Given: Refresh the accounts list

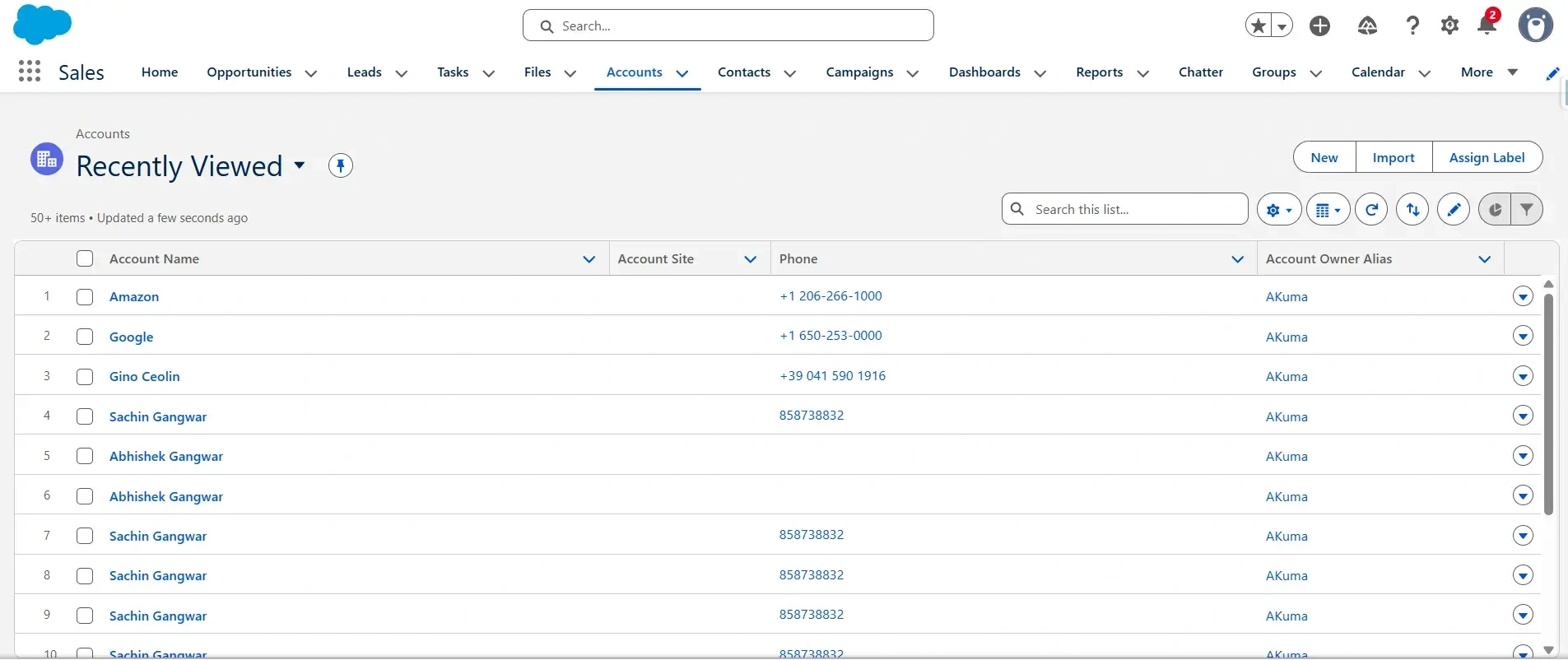Looking at the screenshot, I should 1371,210.
